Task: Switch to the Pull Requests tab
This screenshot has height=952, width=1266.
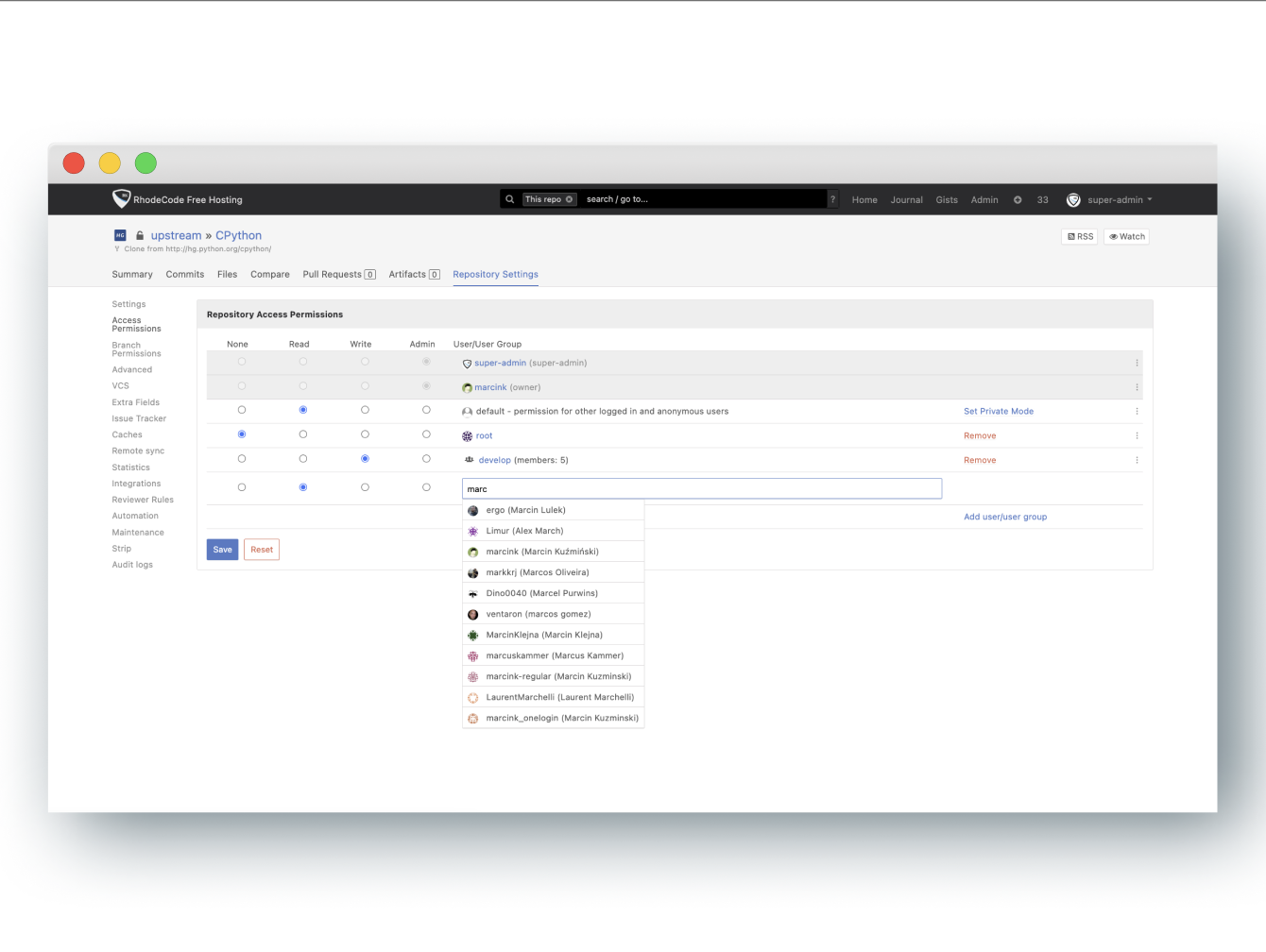Action: point(333,274)
